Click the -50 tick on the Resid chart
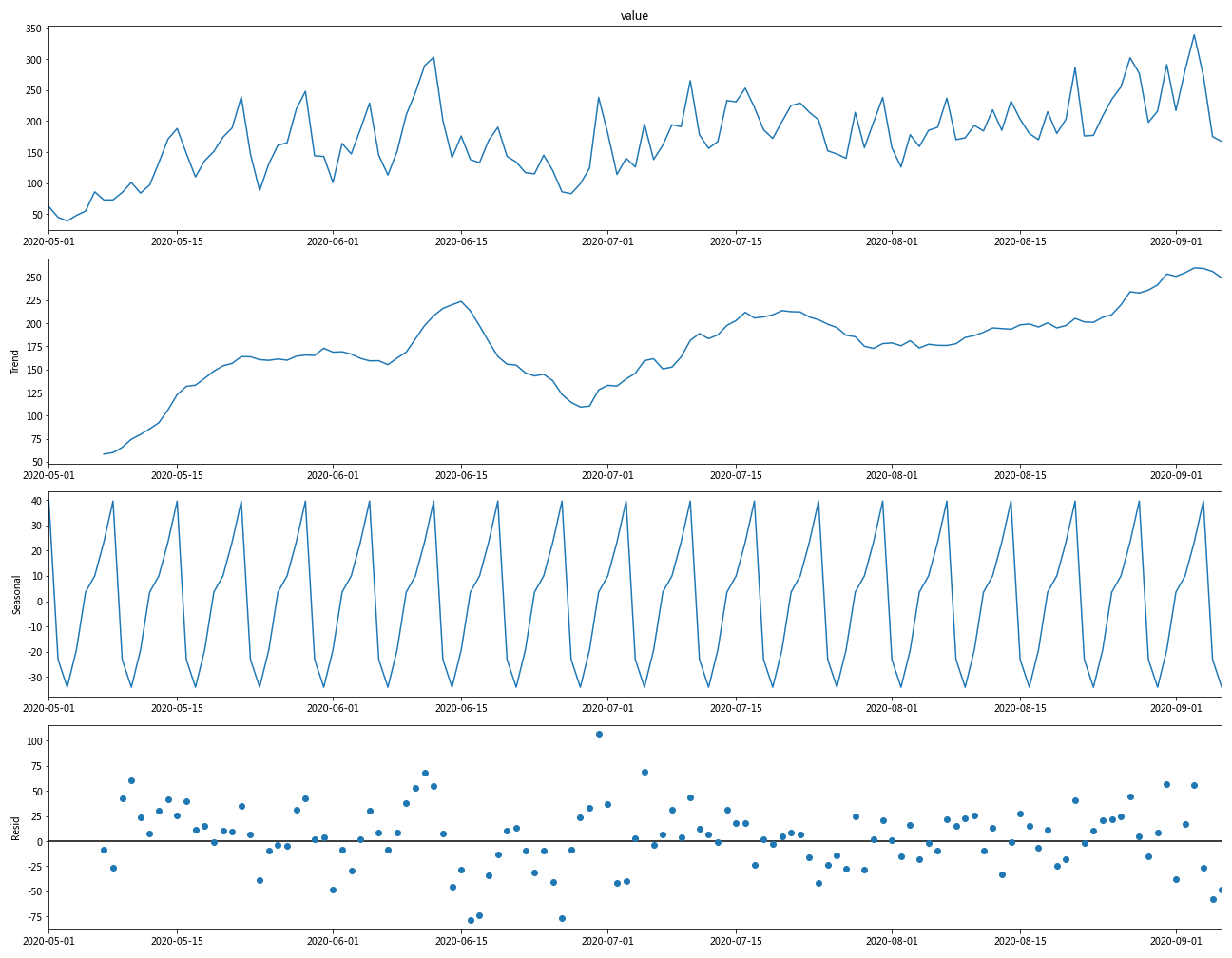This screenshot has width=1232, height=958. point(33,891)
